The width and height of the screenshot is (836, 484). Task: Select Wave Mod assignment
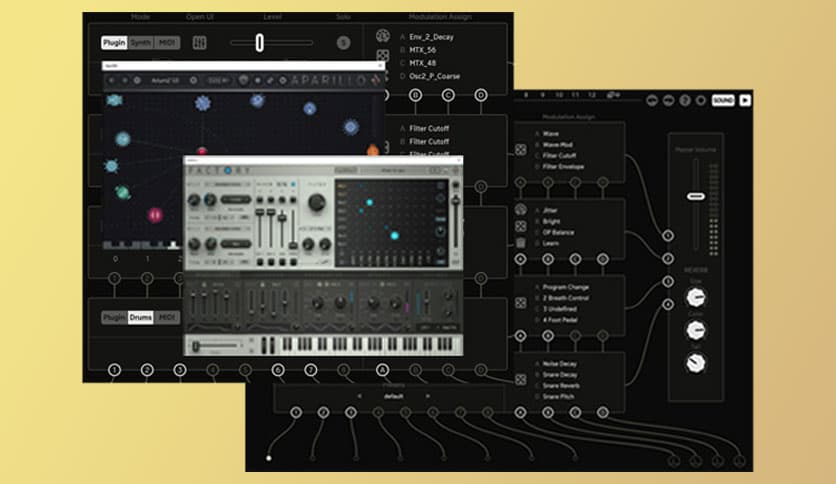click(557, 144)
